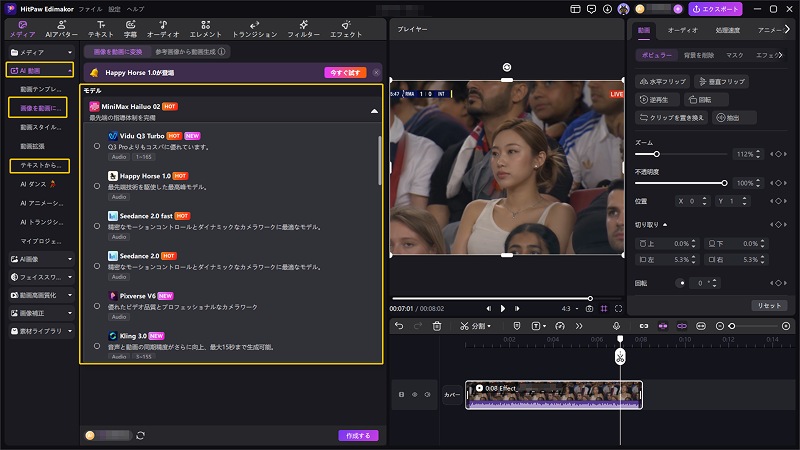Click the zoom-out minus circle on timeline
The width and height of the screenshot is (800, 450).
(x=720, y=326)
